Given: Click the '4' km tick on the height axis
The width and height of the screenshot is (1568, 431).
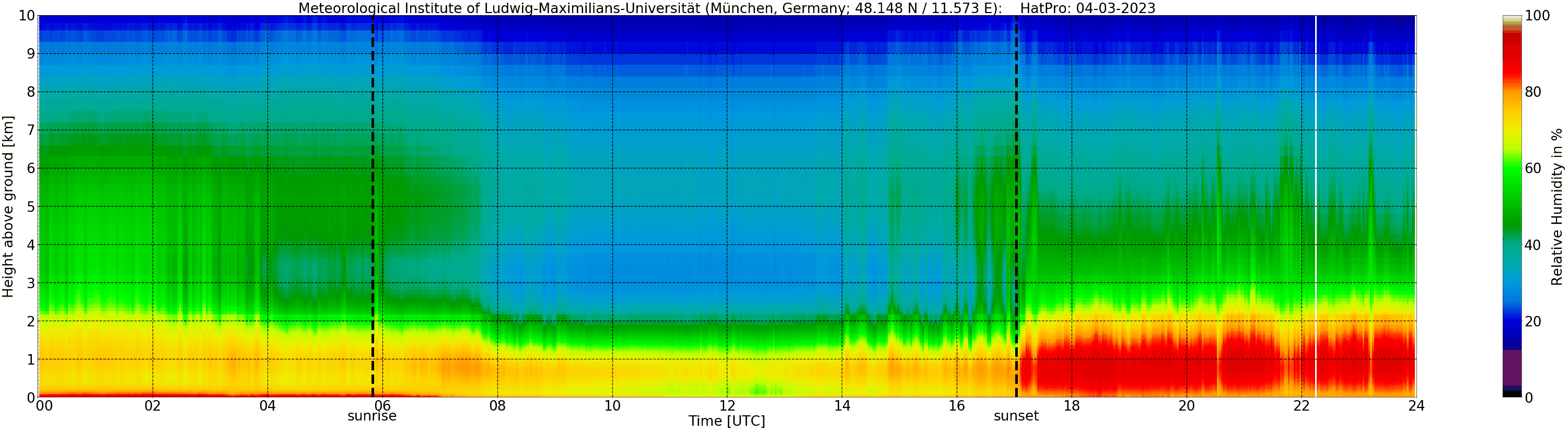Looking at the screenshot, I should point(30,244).
